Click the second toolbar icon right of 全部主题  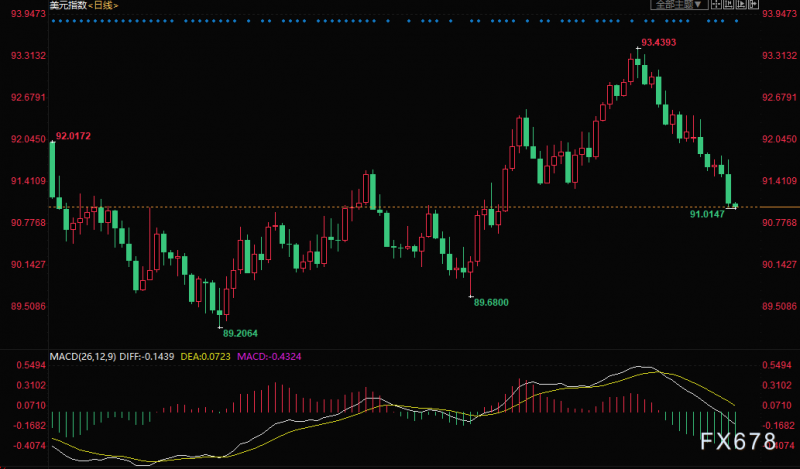pyautogui.click(x=729, y=5)
